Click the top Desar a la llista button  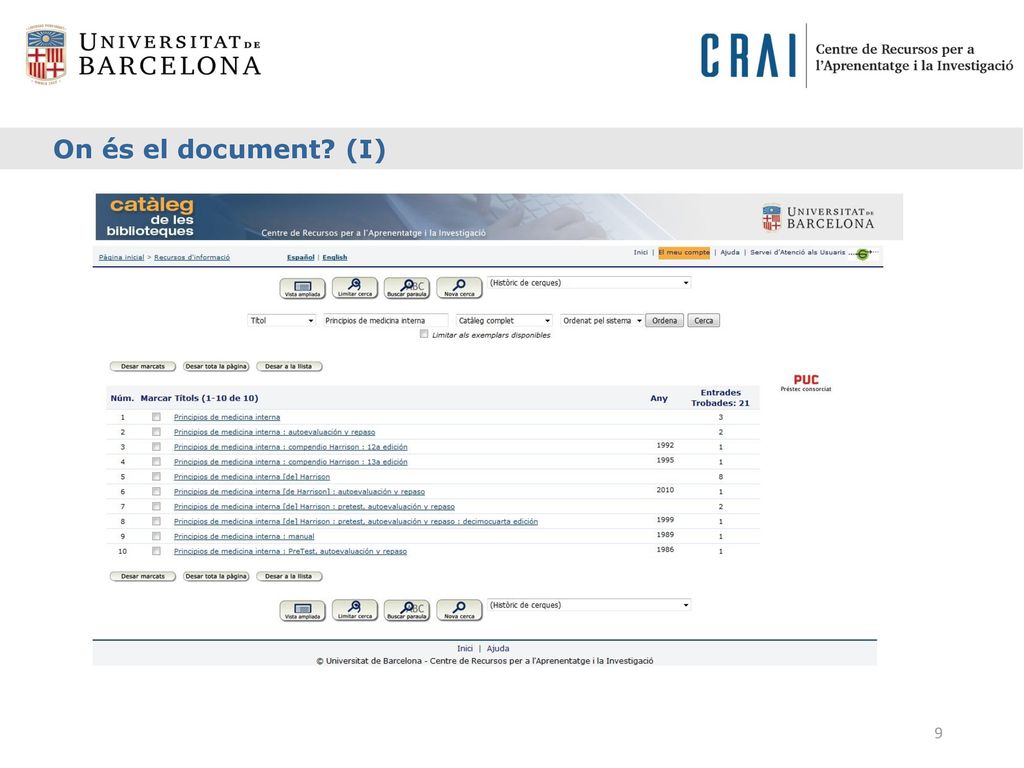click(289, 366)
